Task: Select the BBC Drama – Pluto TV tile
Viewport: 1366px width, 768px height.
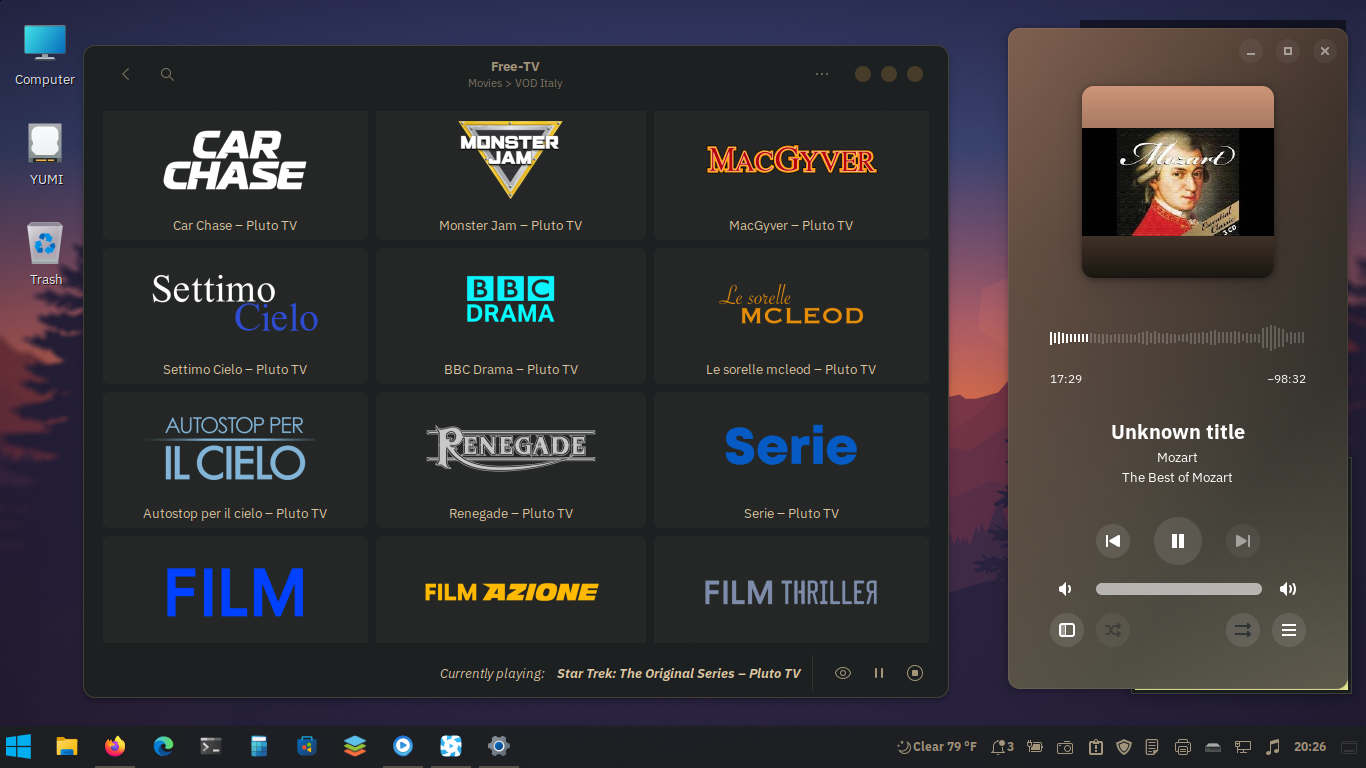Action: point(511,316)
